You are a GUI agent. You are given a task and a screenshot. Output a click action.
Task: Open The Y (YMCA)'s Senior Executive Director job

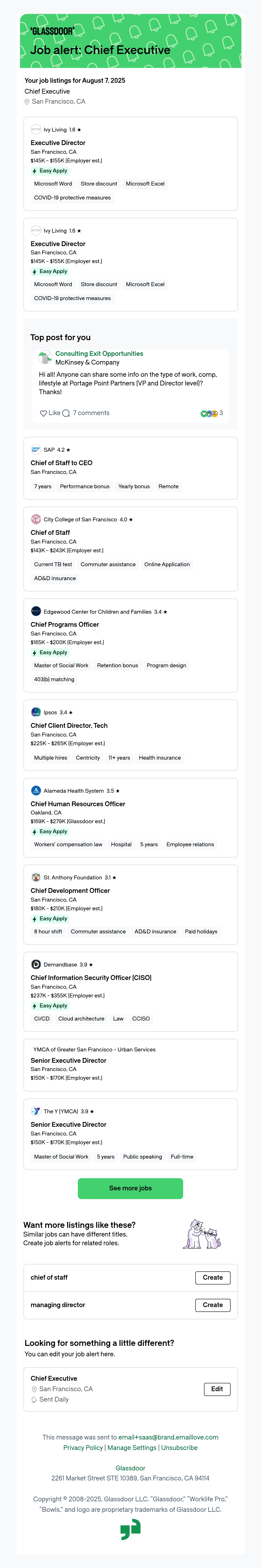point(69,1125)
